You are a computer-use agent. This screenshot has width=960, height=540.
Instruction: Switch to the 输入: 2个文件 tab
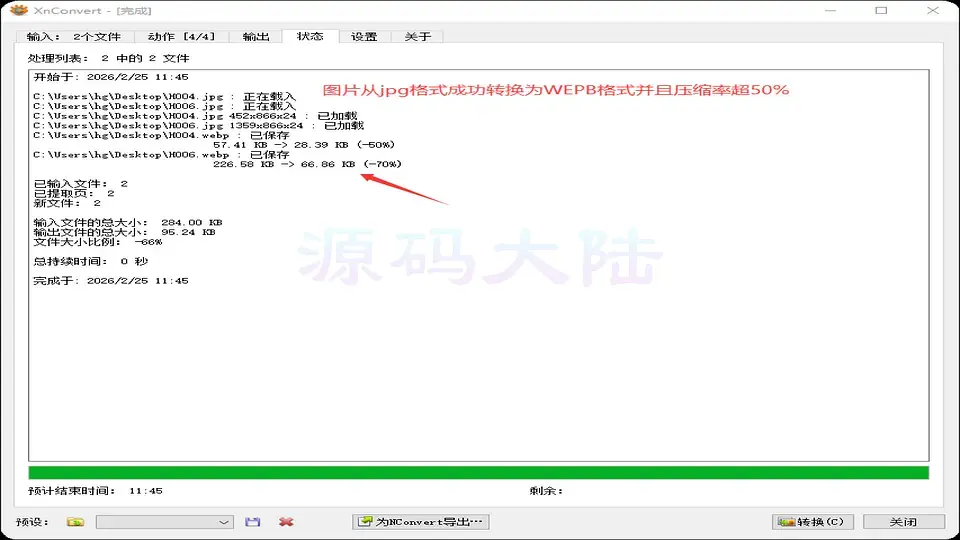click(x=73, y=37)
